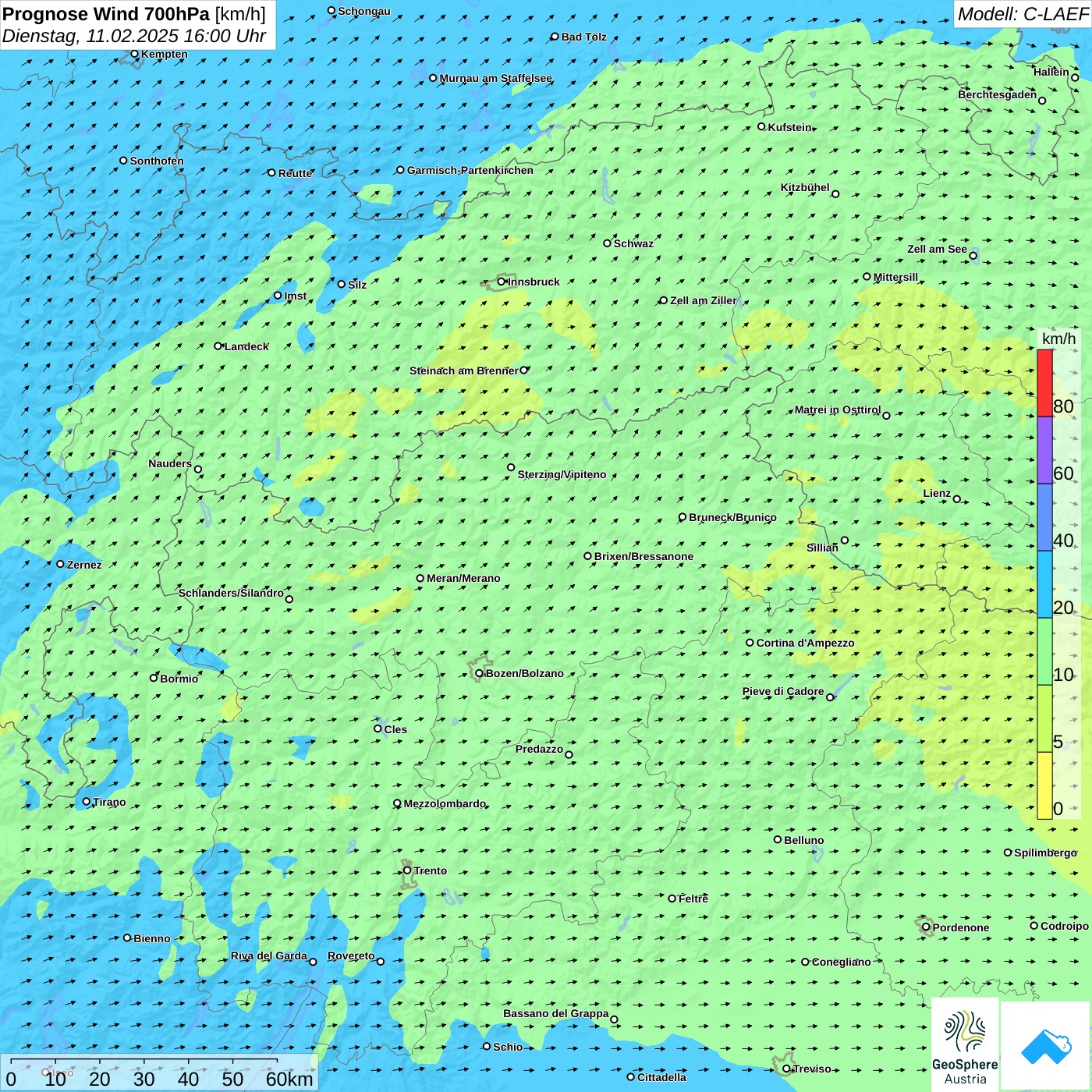Click the red 80 km/h legend segment

(1044, 383)
